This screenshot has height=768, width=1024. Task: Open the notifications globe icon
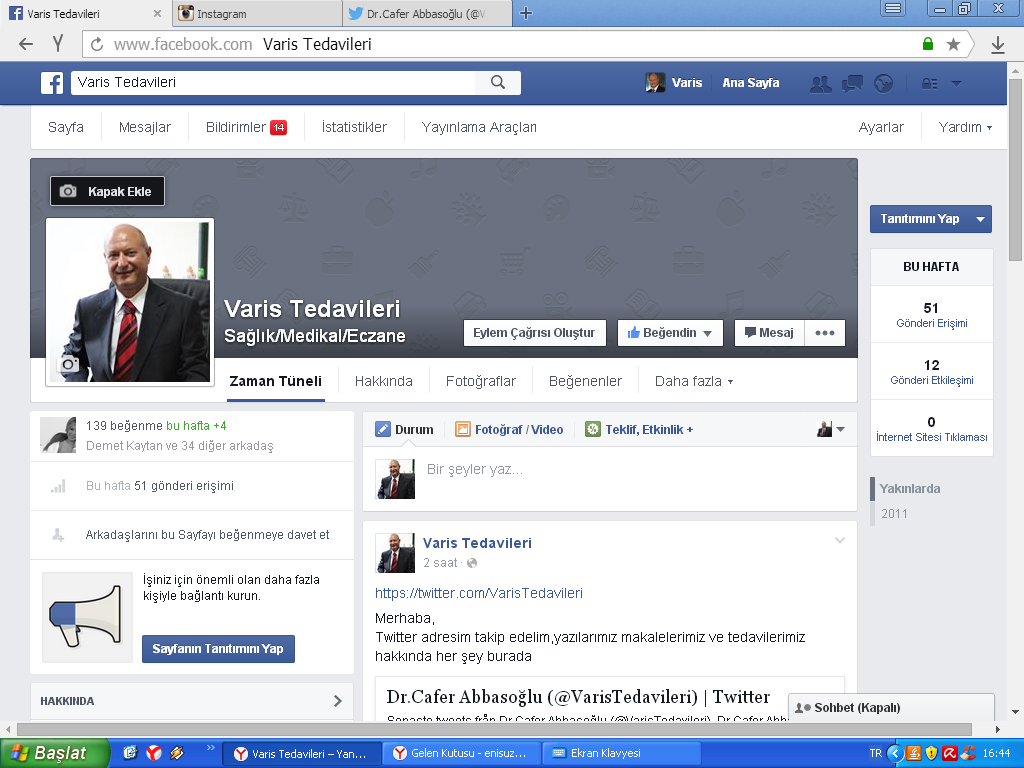point(884,83)
